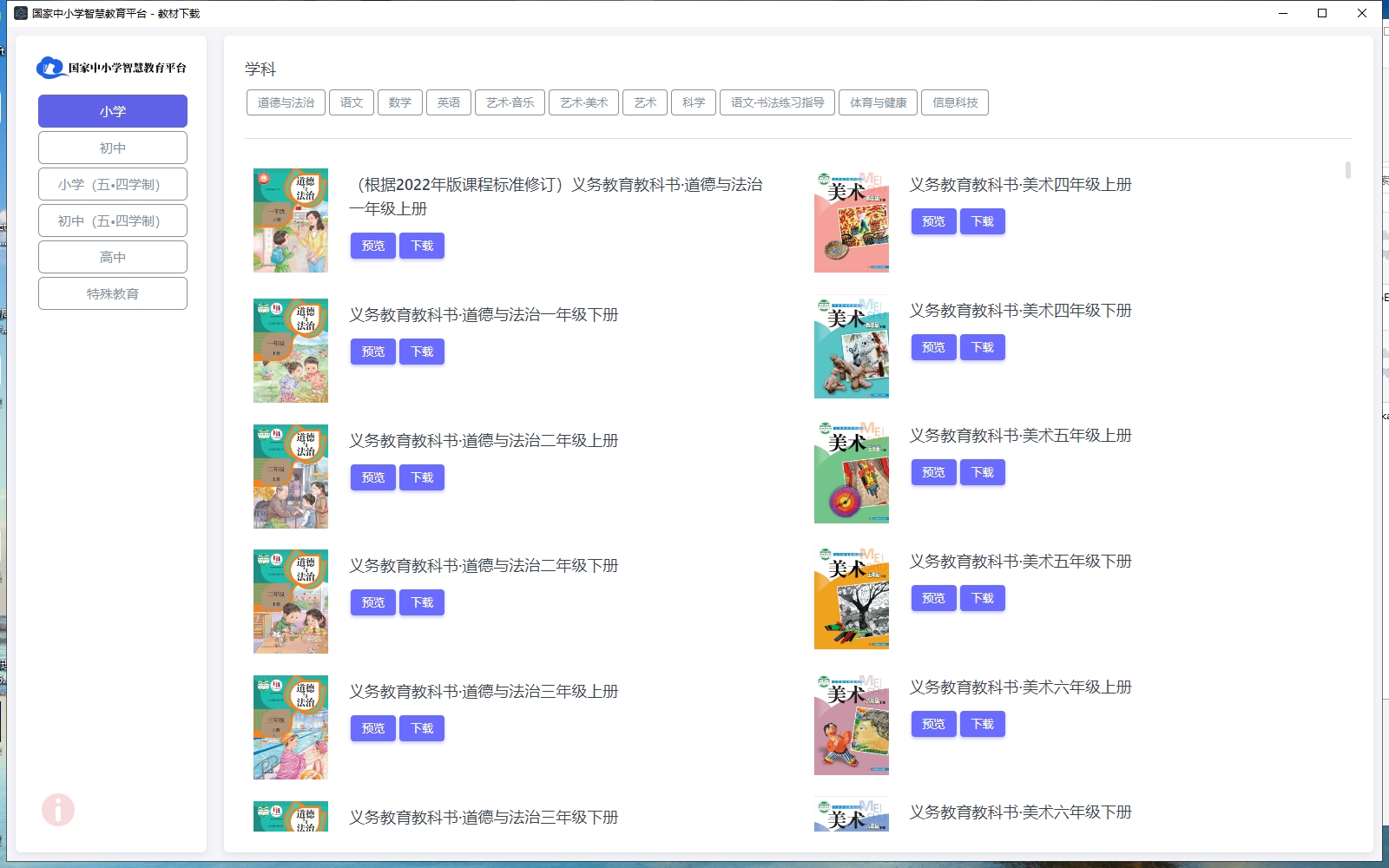Screen dimensions: 1389x868
Task: Switch to 高中 section
Action: pos(112,257)
